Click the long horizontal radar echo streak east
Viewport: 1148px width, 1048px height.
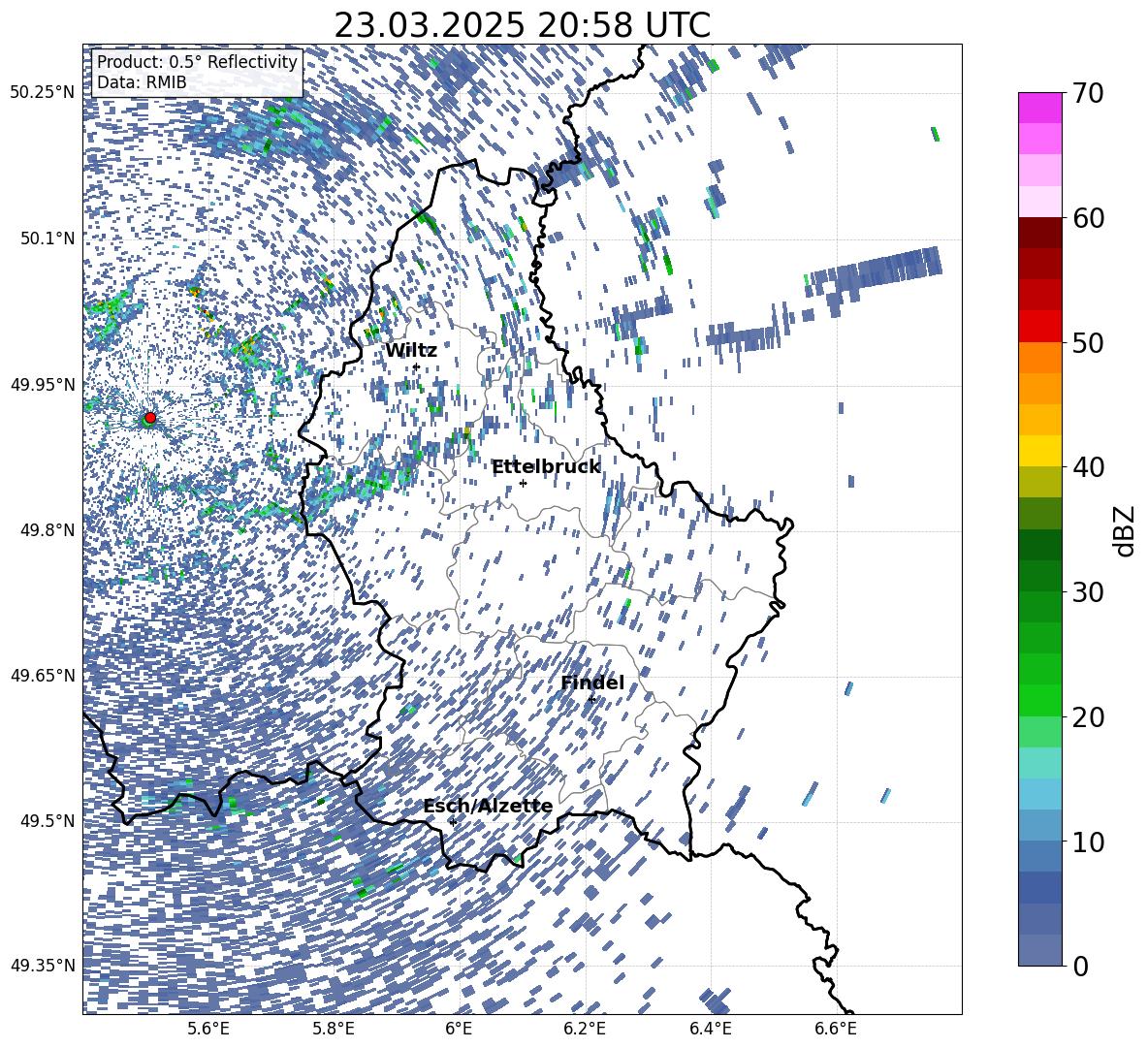coord(873,273)
